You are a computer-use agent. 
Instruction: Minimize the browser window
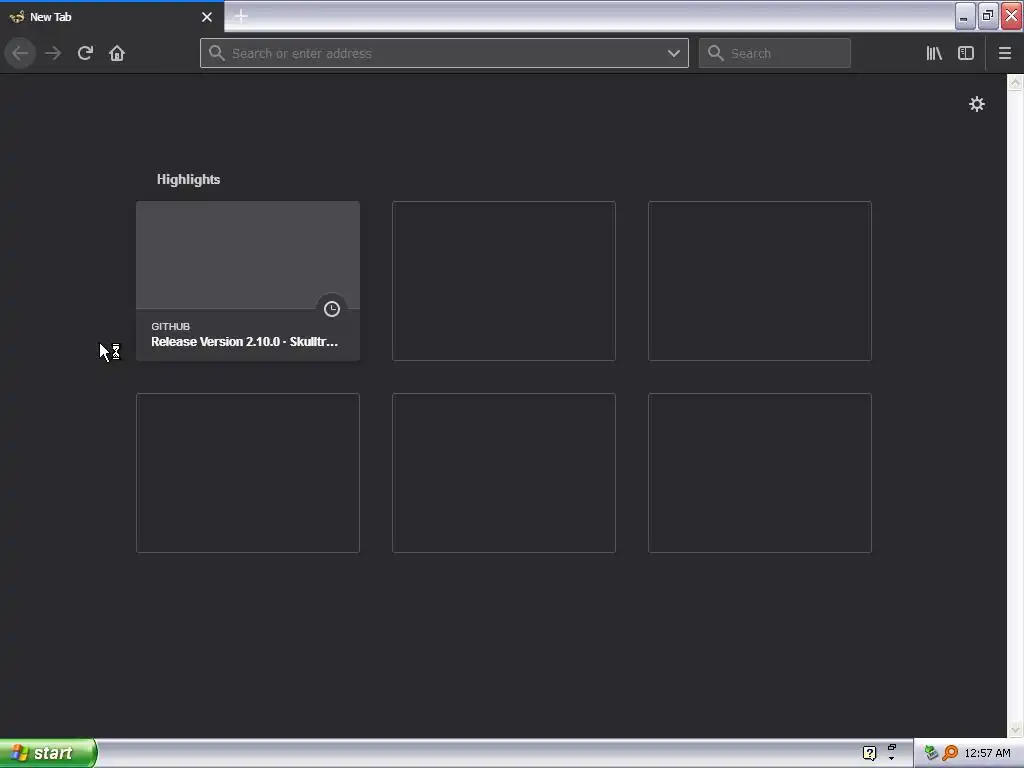click(x=965, y=16)
